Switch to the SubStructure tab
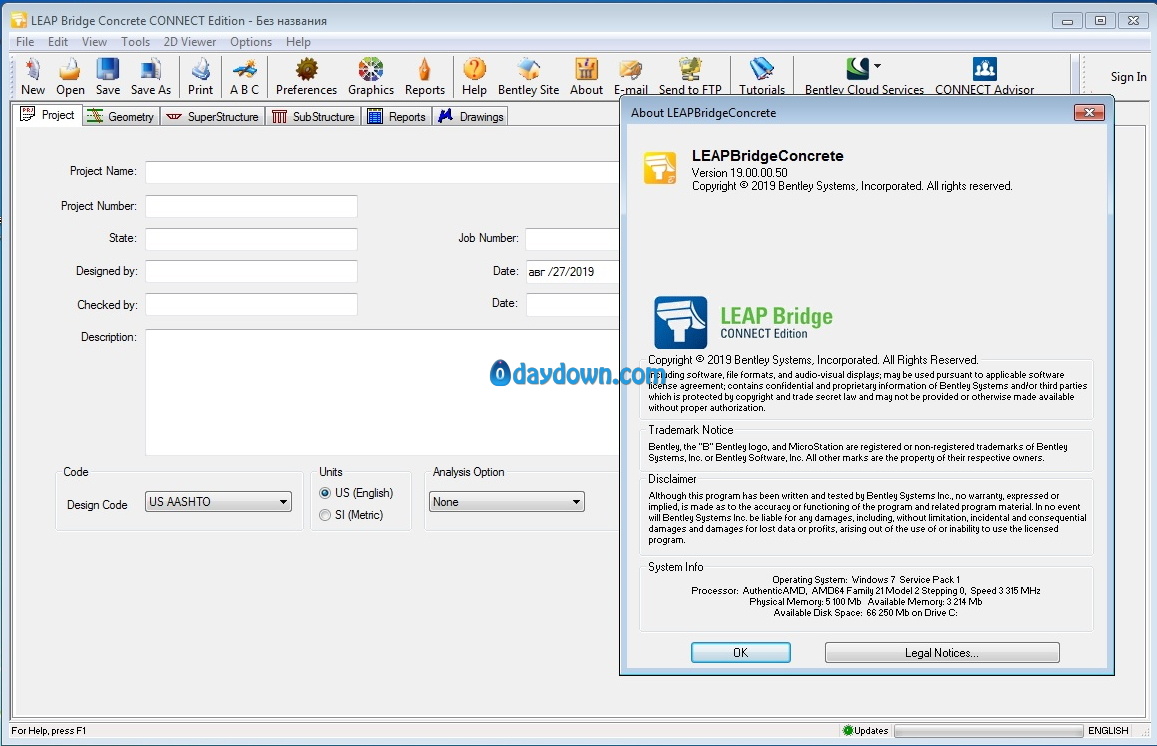The width and height of the screenshot is (1157, 746). tap(314, 117)
